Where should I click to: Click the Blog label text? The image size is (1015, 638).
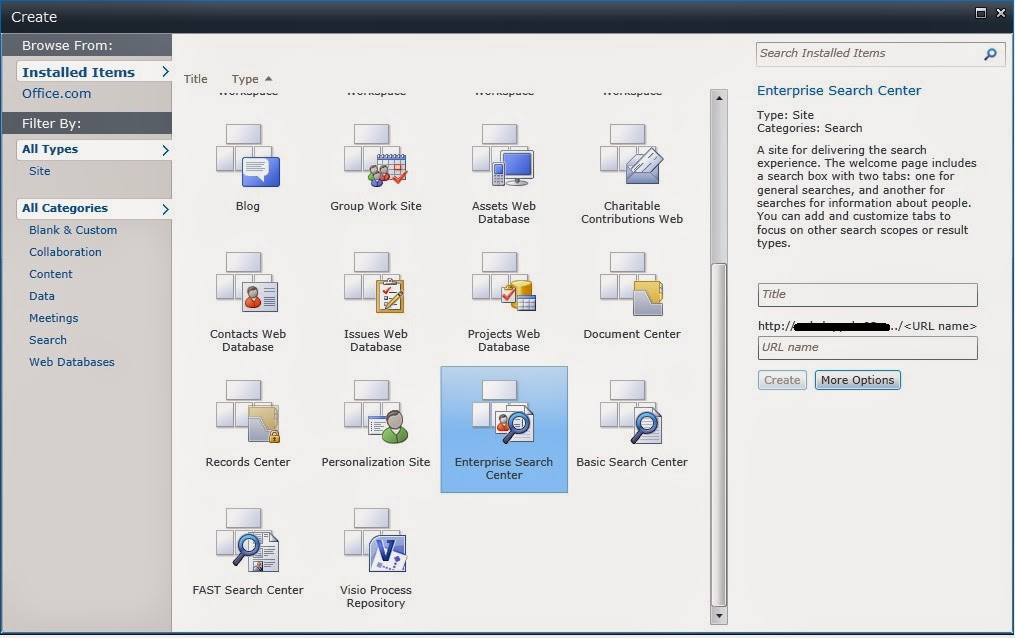pyautogui.click(x=247, y=206)
